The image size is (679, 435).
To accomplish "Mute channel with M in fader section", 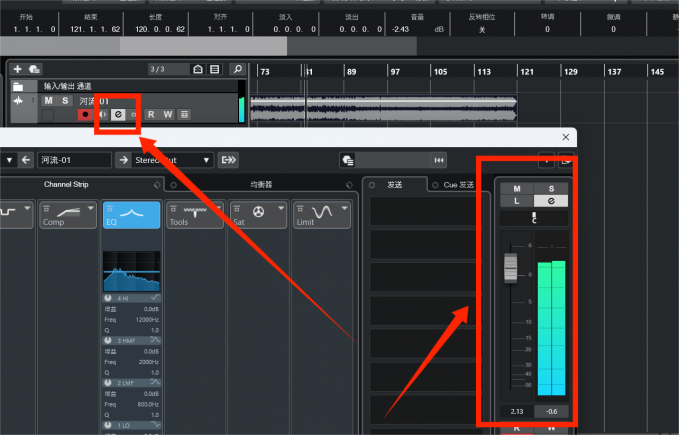I will 517,189.
